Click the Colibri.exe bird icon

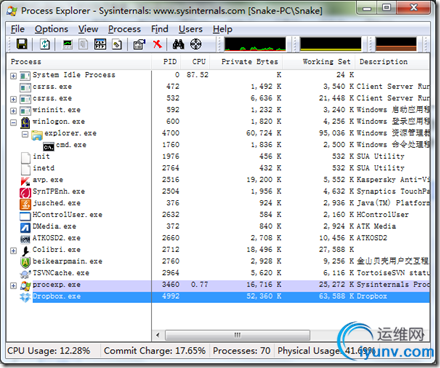tap(25, 250)
